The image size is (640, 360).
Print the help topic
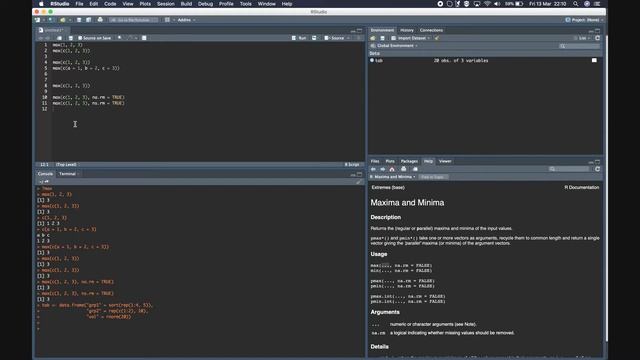pos(404,169)
